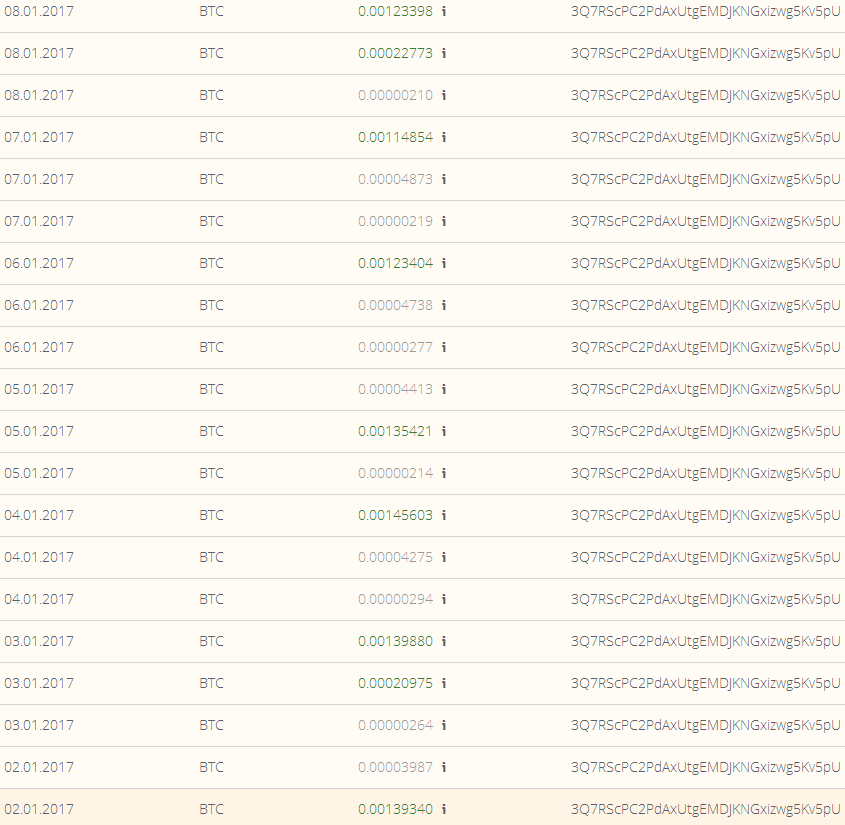This screenshot has width=845, height=825.
Task: Select the amount 0.00139880
Action: point(396,642)
